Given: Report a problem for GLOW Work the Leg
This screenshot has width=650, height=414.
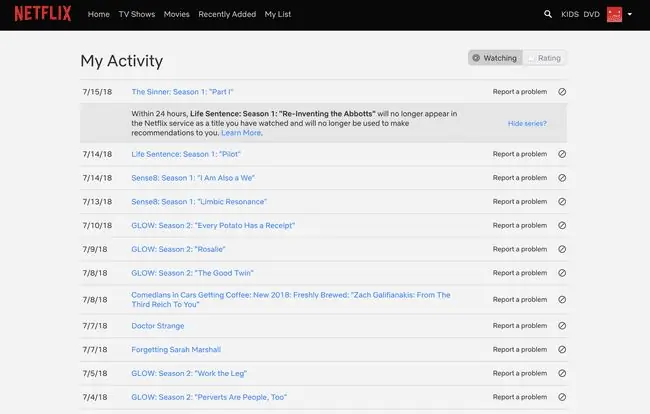Looking at the screenshot, I should (x=520, y=373).
